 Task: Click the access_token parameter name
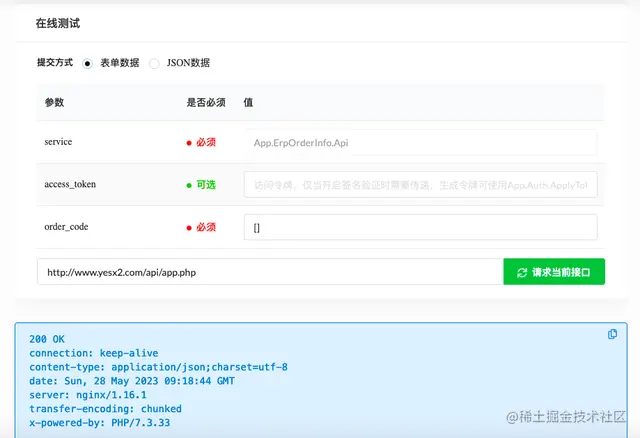tap(70, 184)
